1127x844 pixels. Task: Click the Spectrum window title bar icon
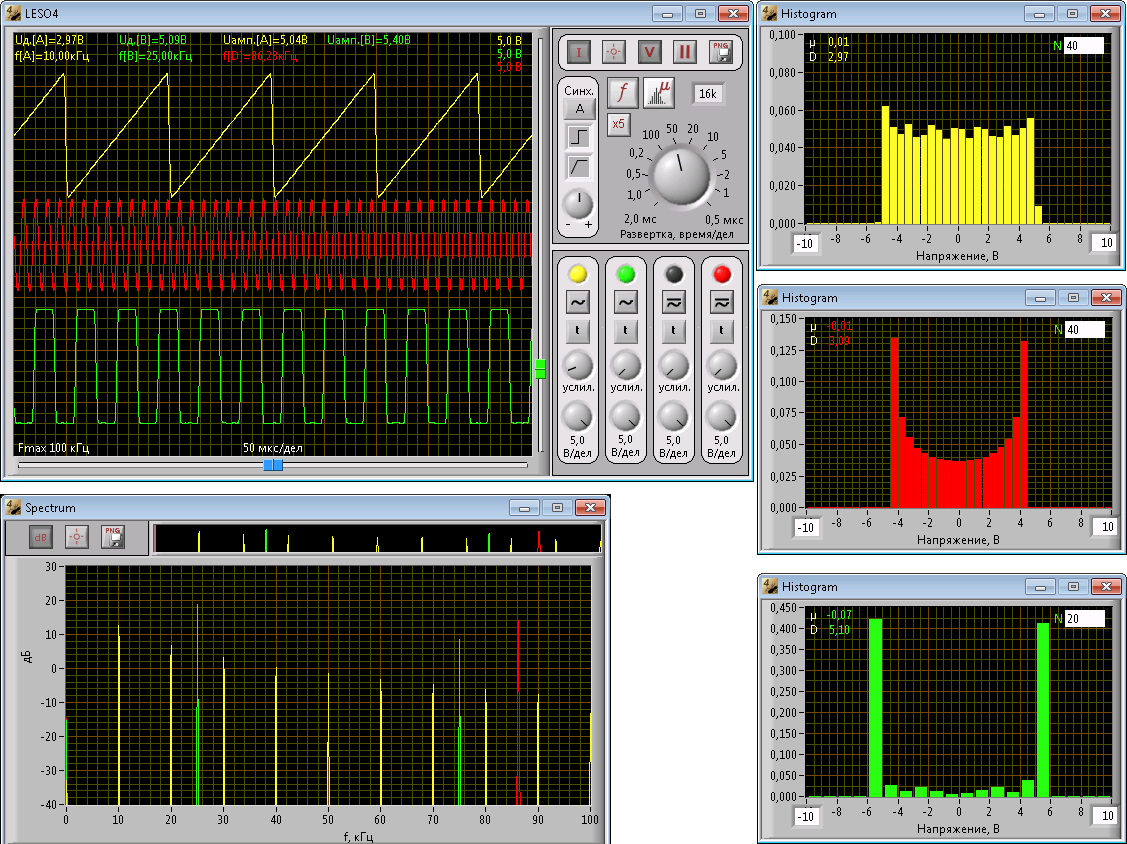coord(13,508)
